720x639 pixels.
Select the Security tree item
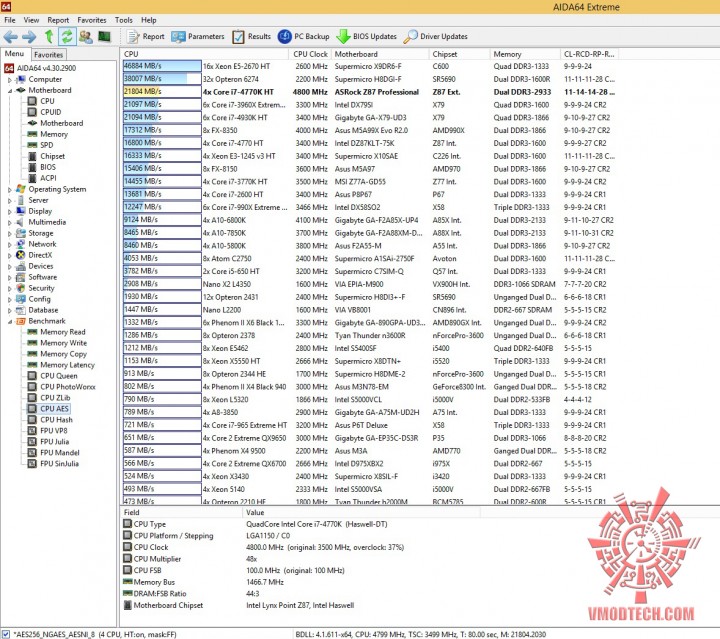click(x=35, y=288)
